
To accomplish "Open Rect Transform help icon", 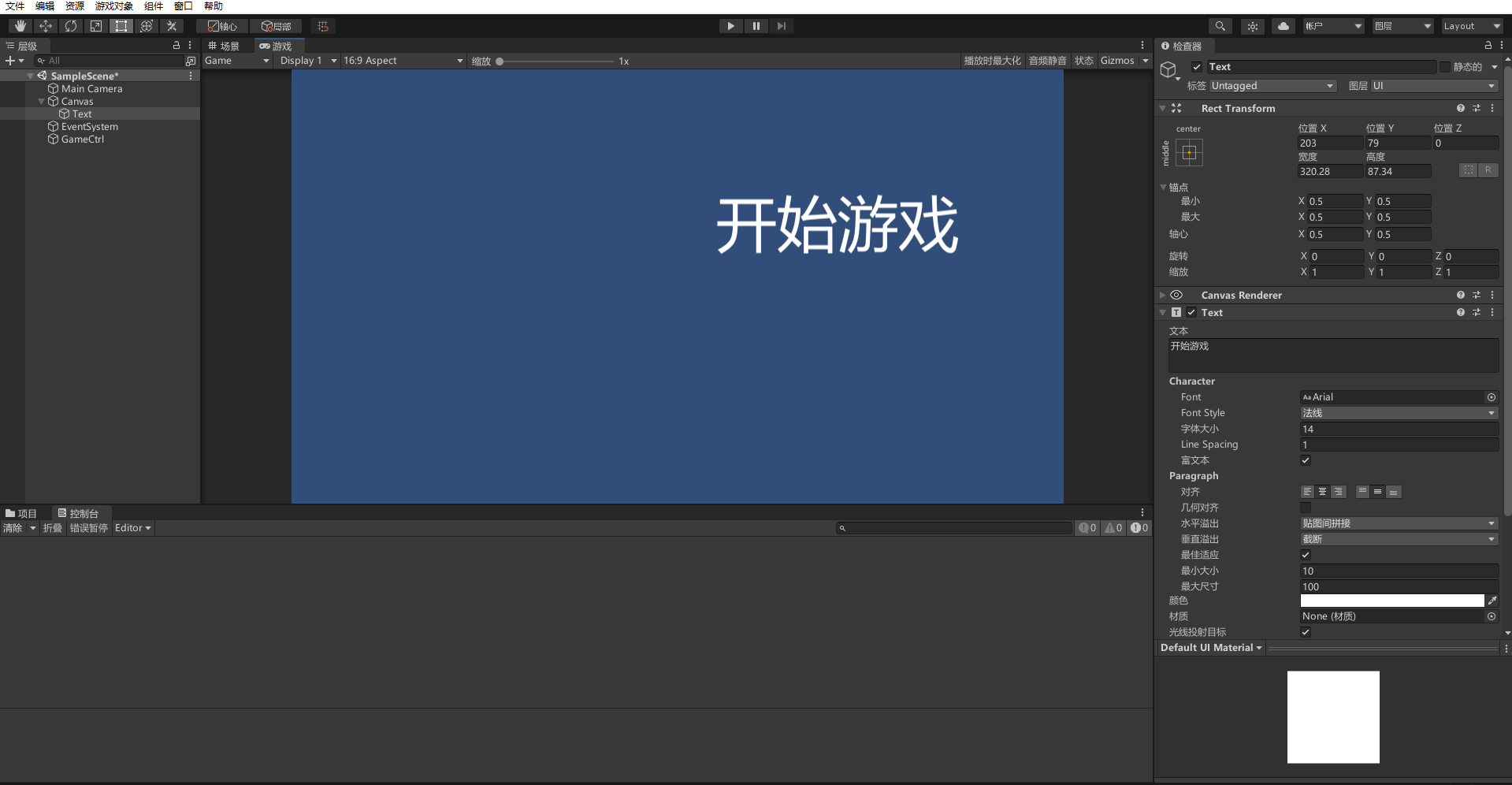I will click(1460, 108).
